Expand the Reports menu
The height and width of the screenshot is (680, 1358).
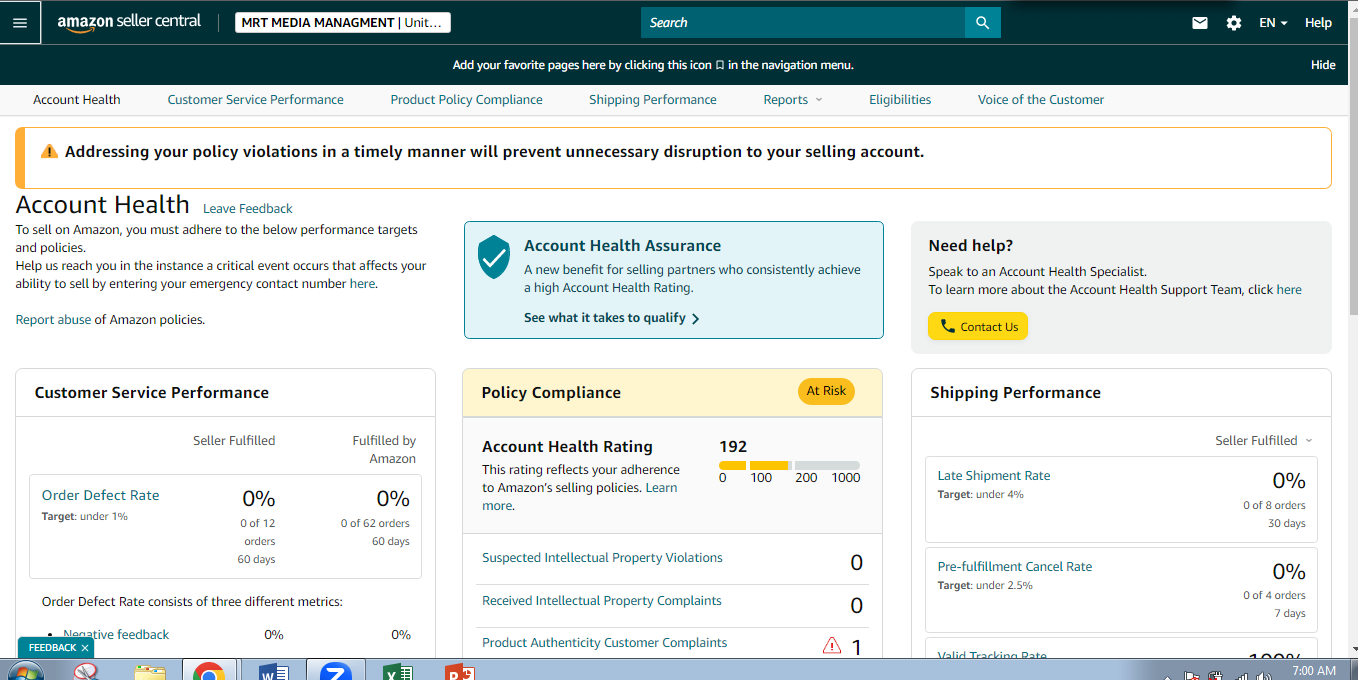[792, 100]
